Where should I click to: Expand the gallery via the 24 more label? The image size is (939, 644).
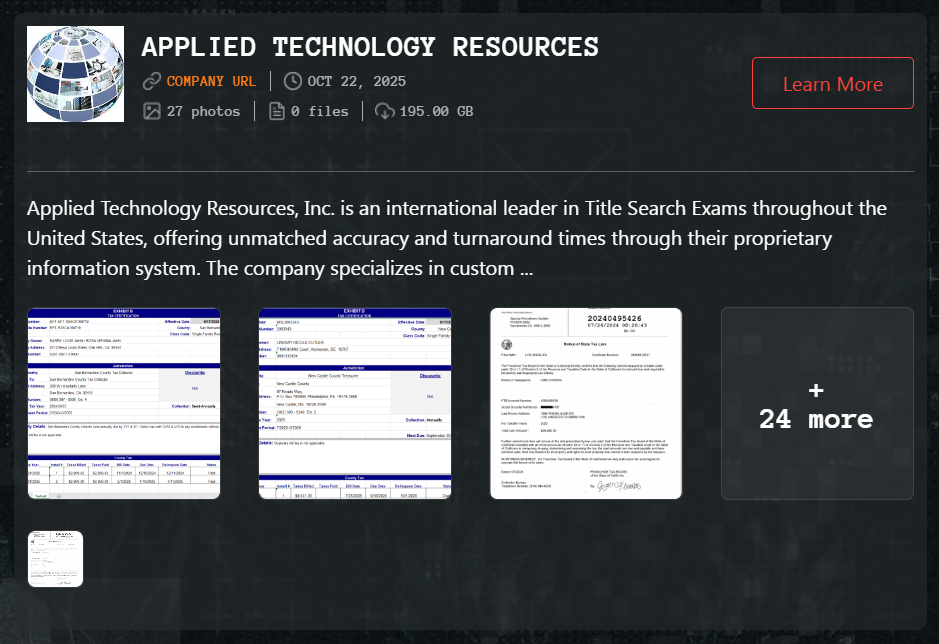pyautogui.click(x=816, y=419)
